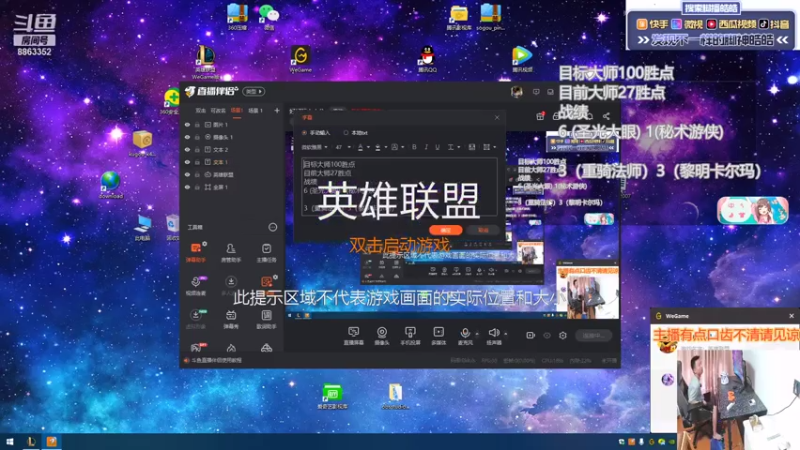Open the font family dropdown
The width and height of the screenshot is (800, 450).
314,147
